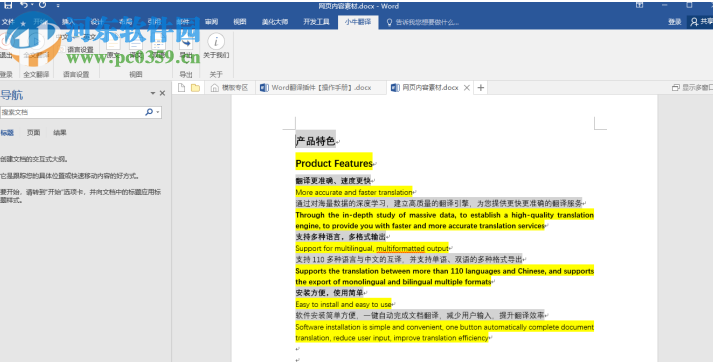The height and width of the screenshot is (362, 713).
Task: Open the 文件 menu tab
Action: [x=8, y=22]
